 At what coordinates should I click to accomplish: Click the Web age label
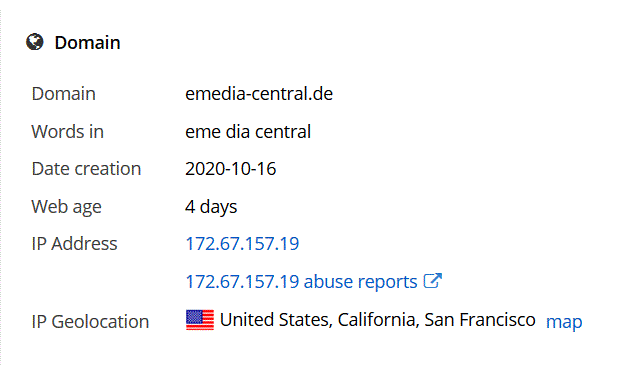[x=66, y=207]
